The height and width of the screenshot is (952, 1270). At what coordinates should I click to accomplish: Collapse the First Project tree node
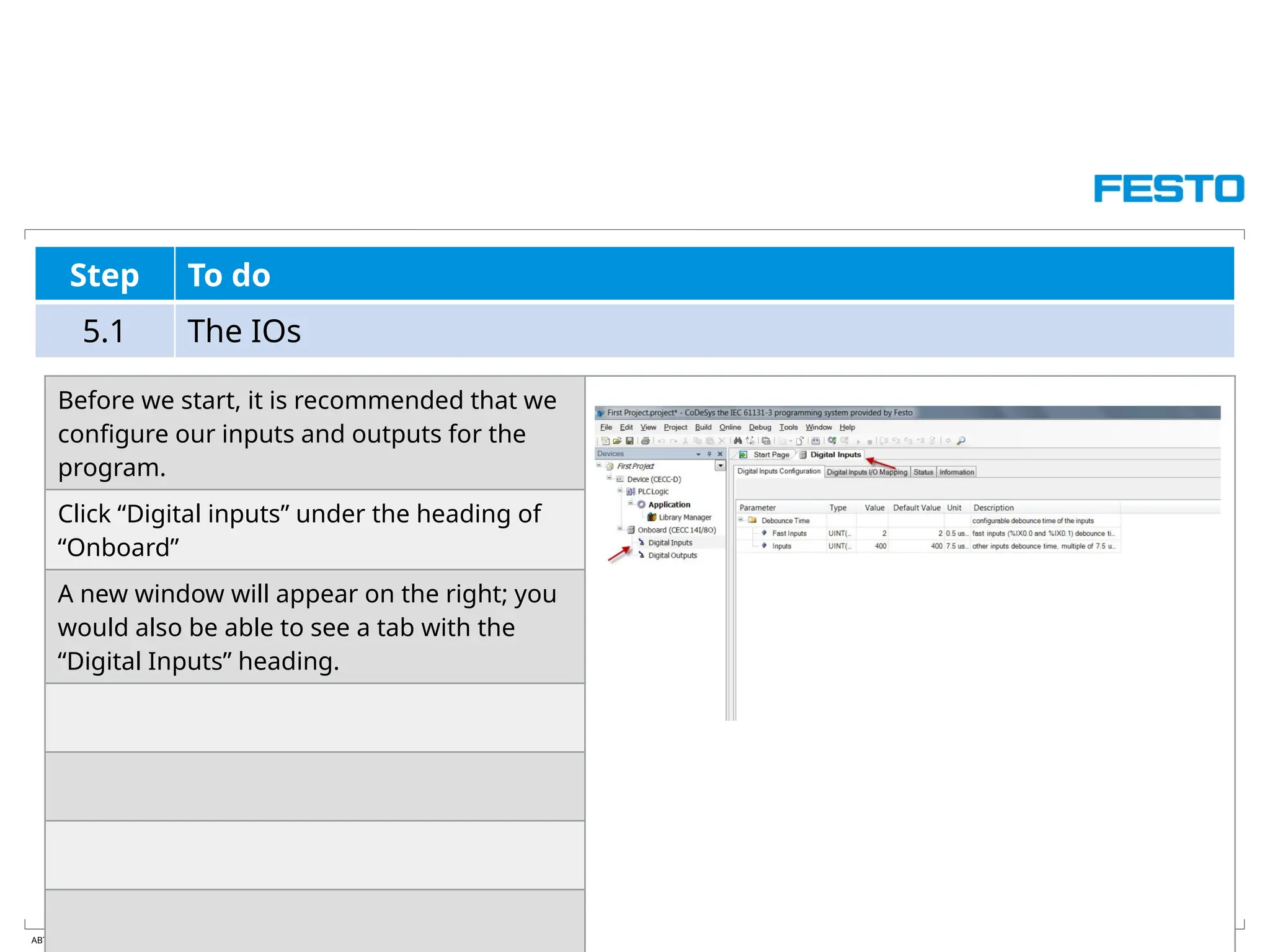[599, 465]
